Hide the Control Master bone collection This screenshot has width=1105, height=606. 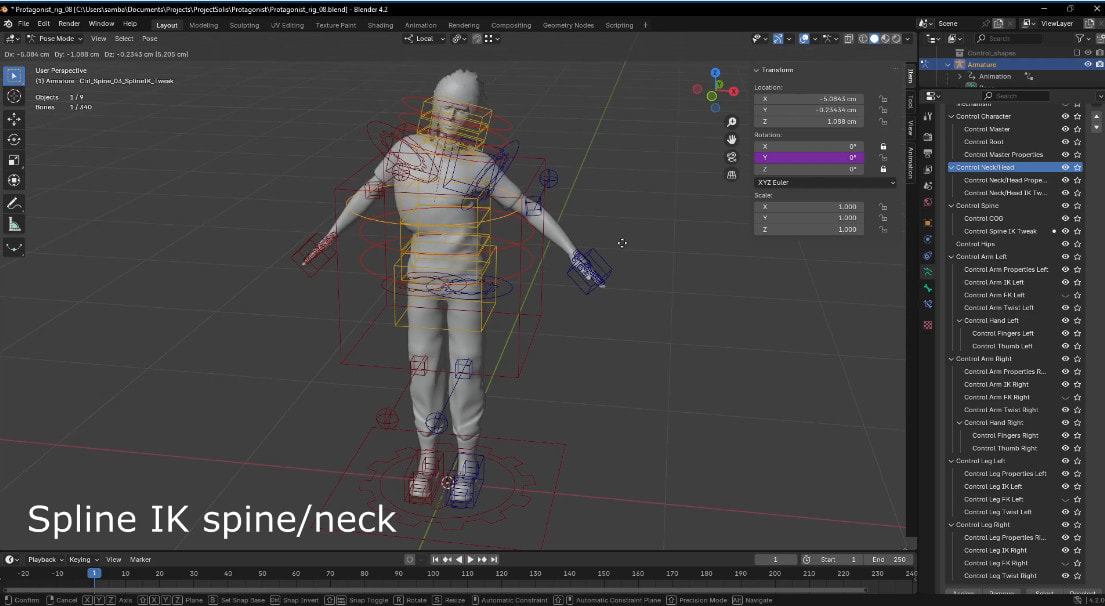click(1065, 129)
